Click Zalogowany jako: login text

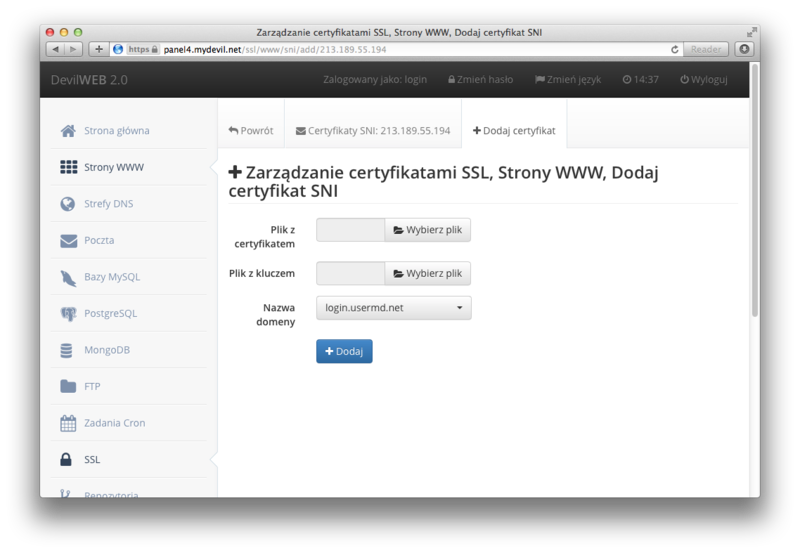[375, 80]
